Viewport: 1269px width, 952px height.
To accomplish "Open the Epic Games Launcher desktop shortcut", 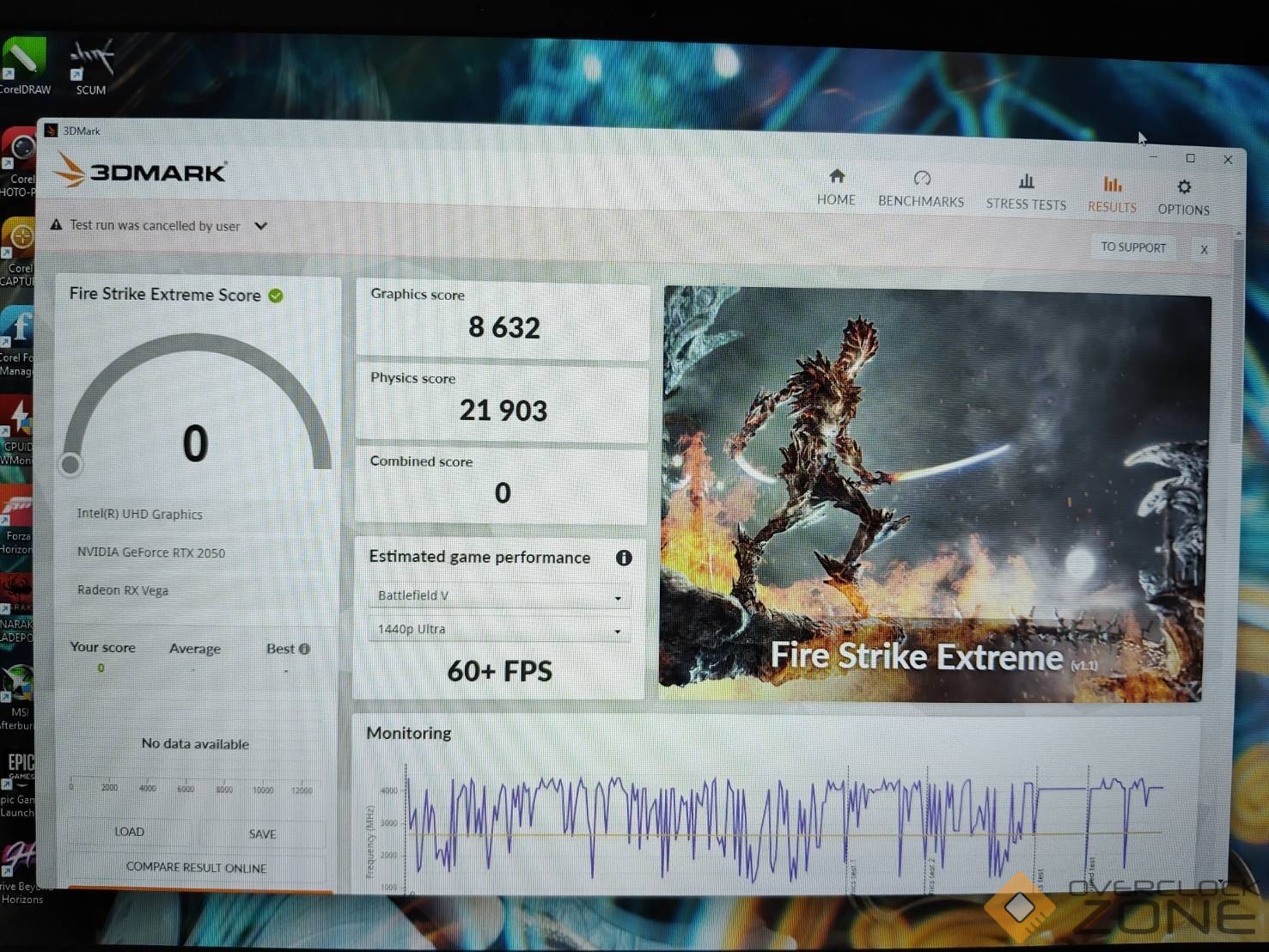I will pos(17,785).
